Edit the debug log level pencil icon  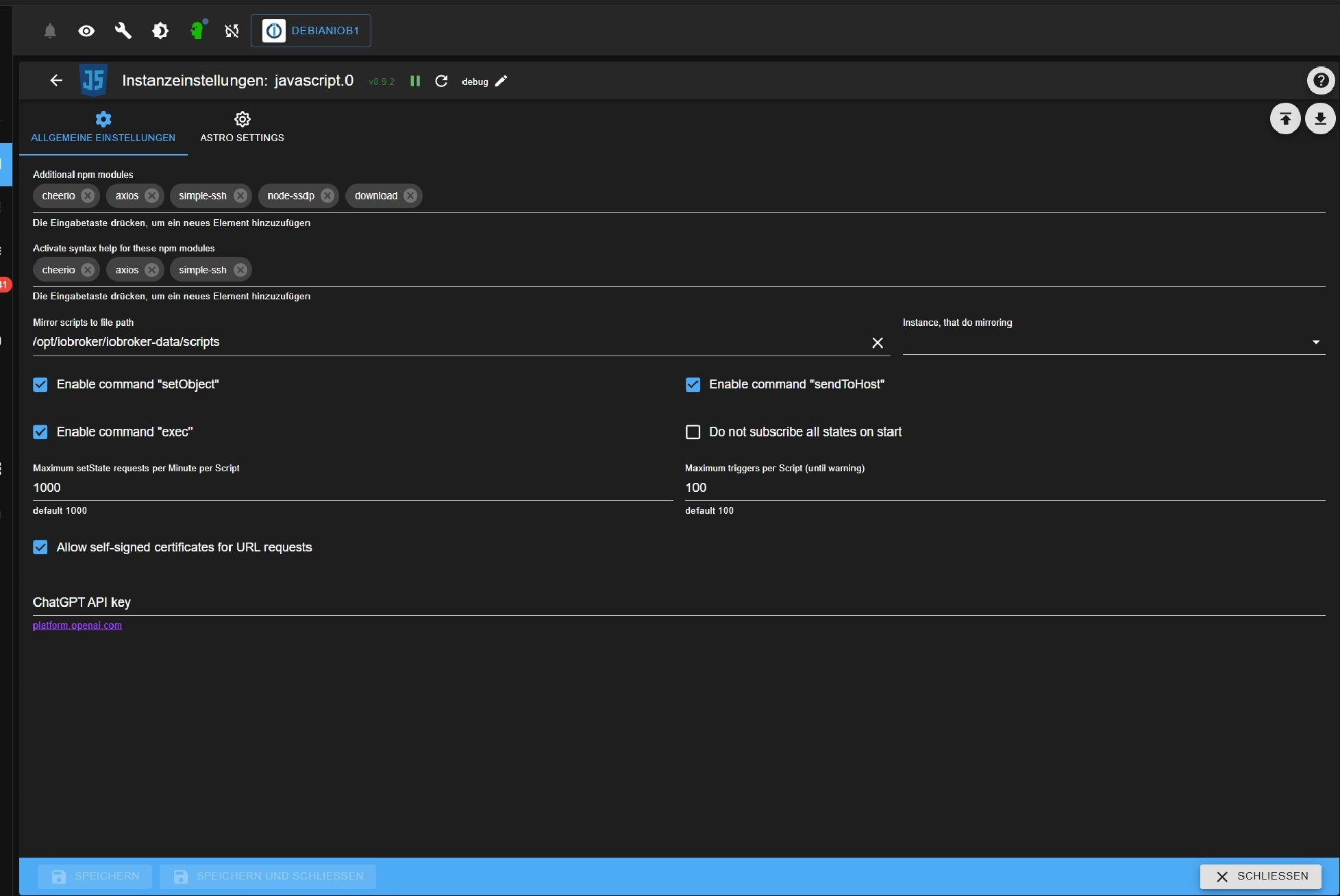pyautogui.click(x=501, y=81)
